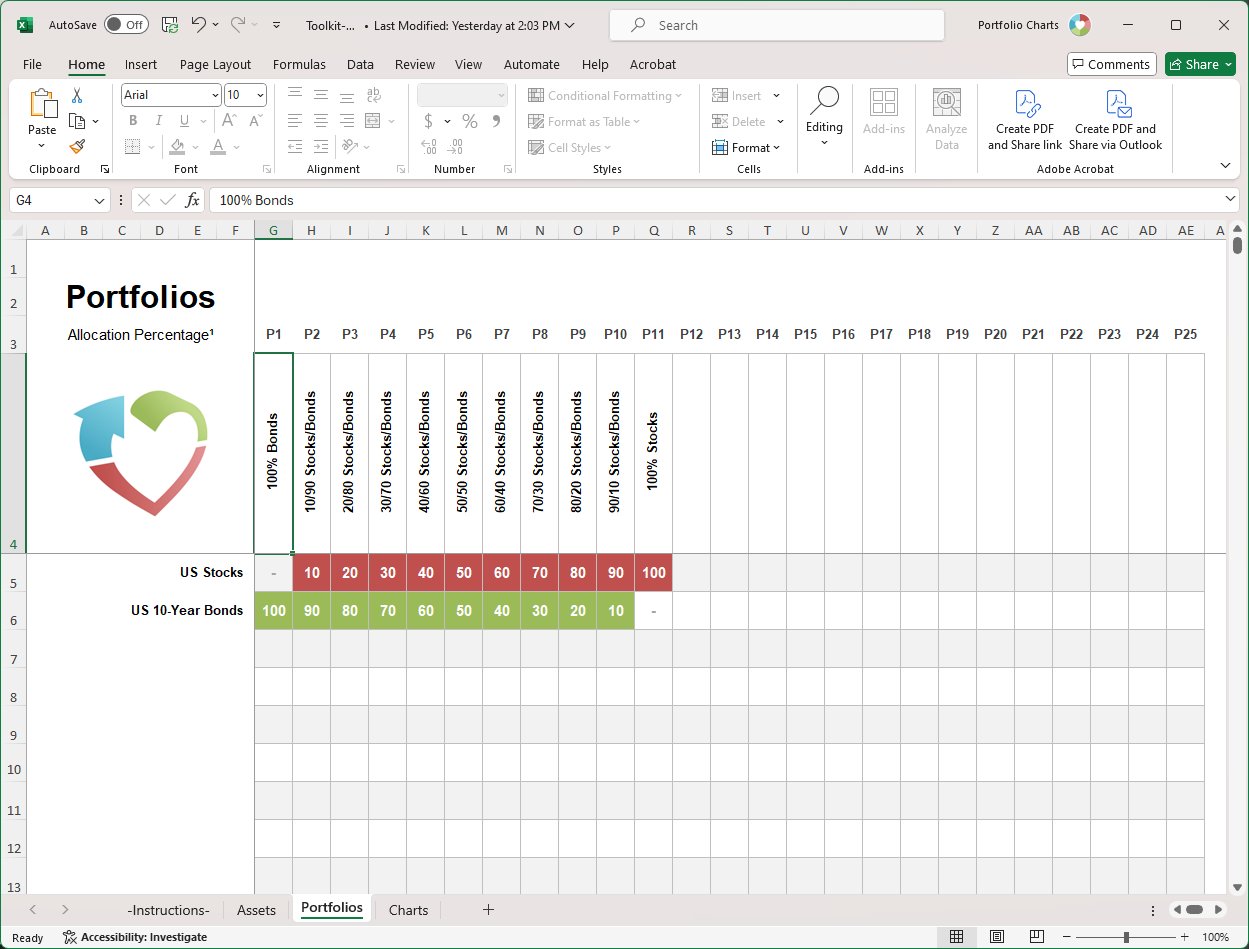Click the Share button

(x=1200, y=64)
